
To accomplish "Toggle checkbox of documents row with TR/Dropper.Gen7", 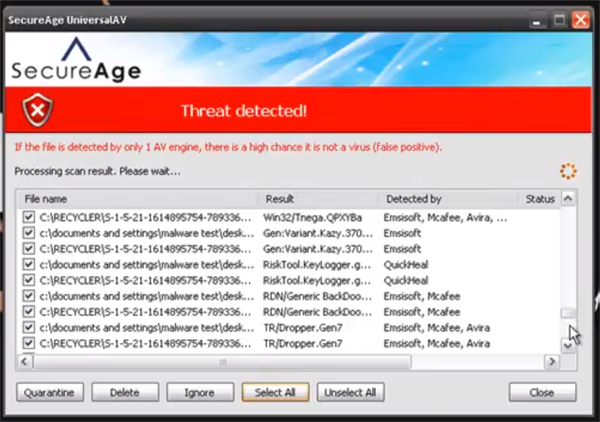I will point(29,327).
